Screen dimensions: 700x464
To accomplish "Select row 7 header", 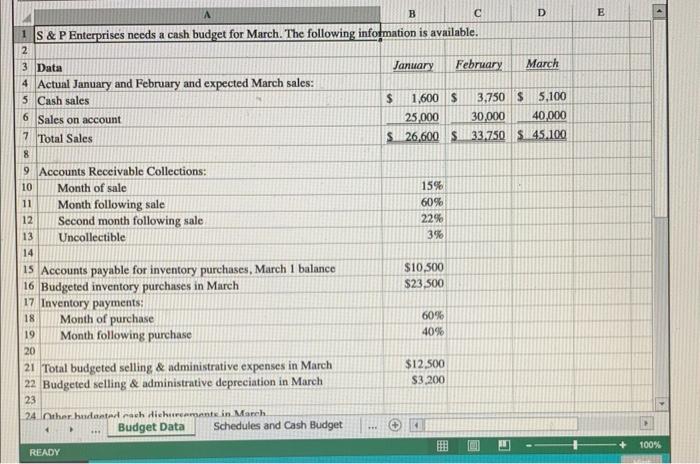I will [28, 137].
